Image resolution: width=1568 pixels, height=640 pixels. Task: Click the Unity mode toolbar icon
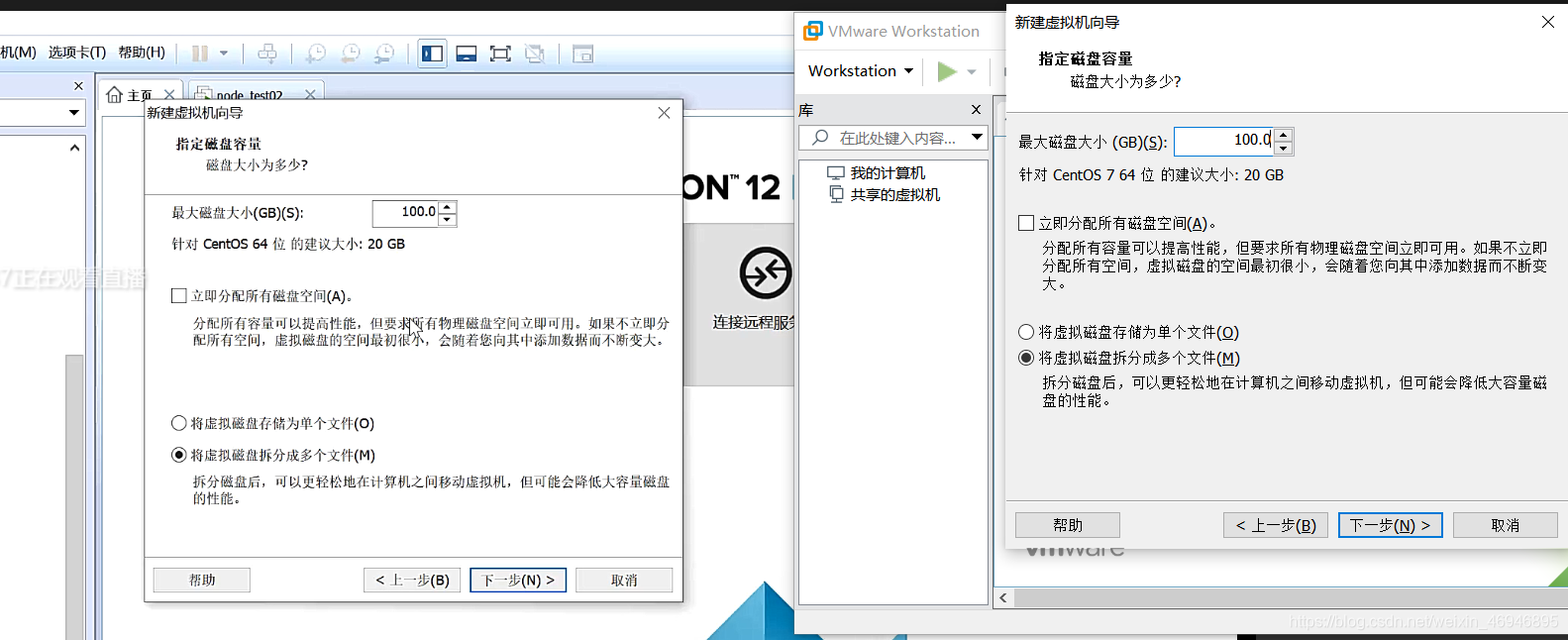tap(535, 53)
